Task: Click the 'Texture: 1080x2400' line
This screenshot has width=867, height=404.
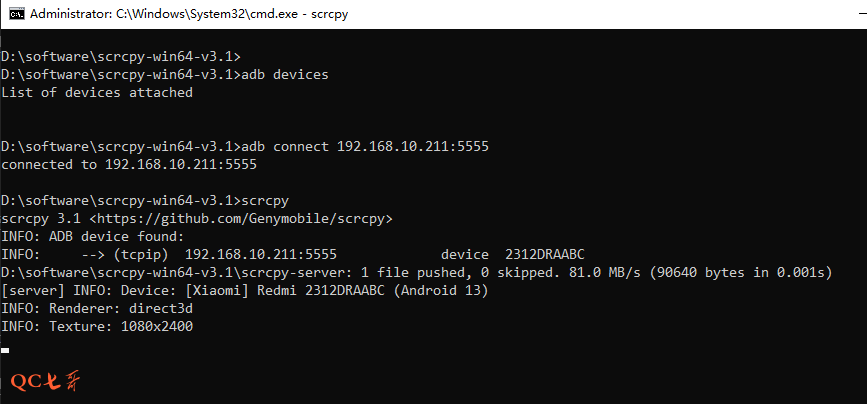Action: [x=97, y=326]
